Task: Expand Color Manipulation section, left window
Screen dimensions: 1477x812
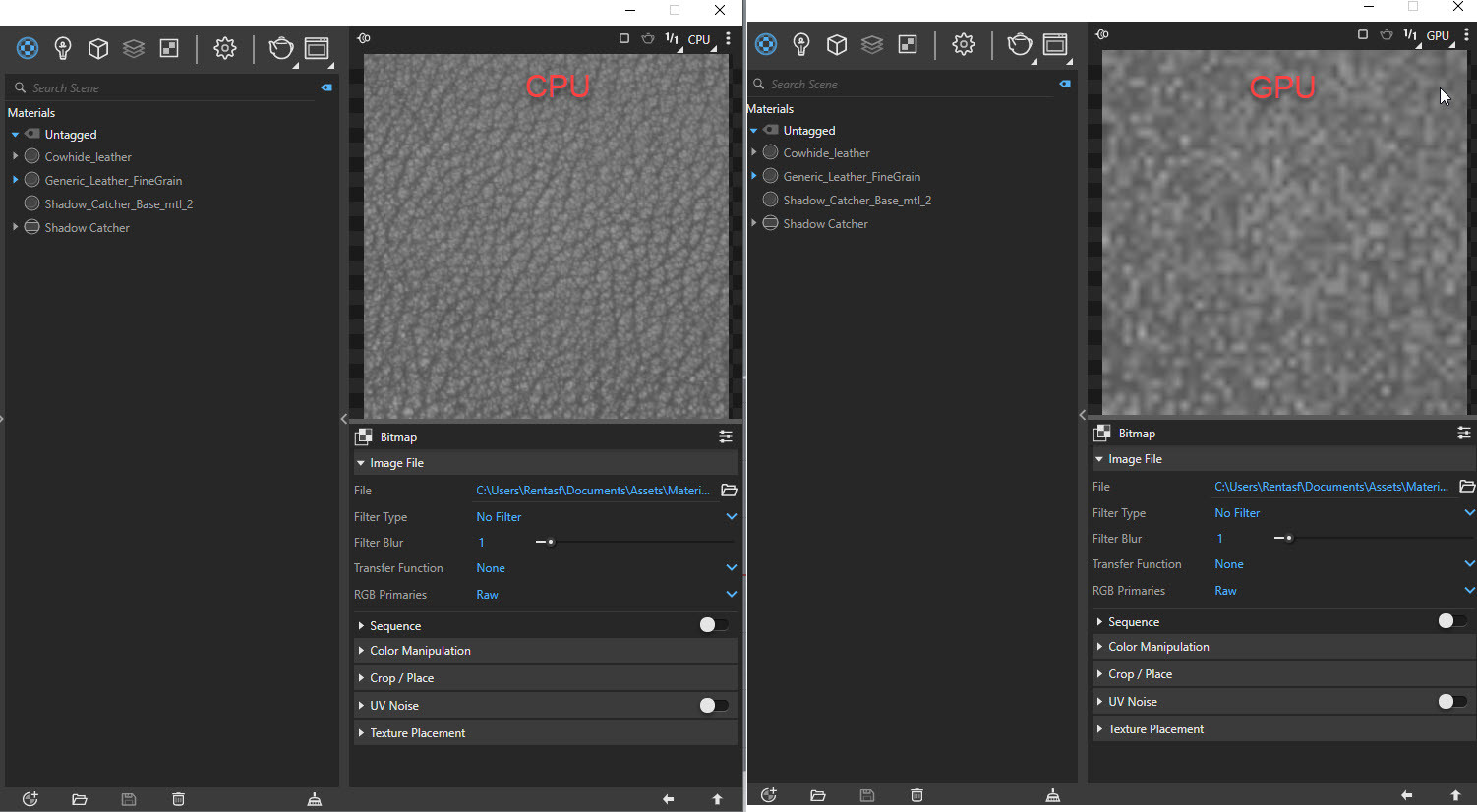Action: pos(545,651)
